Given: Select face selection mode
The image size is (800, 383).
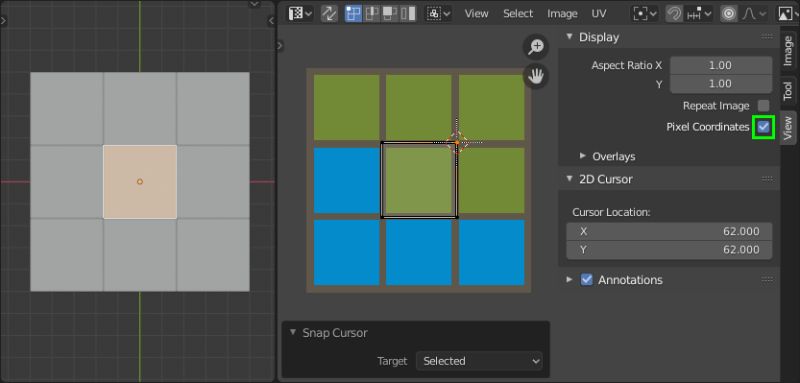Looking at the screenshot, I should [x=390, y=14].
